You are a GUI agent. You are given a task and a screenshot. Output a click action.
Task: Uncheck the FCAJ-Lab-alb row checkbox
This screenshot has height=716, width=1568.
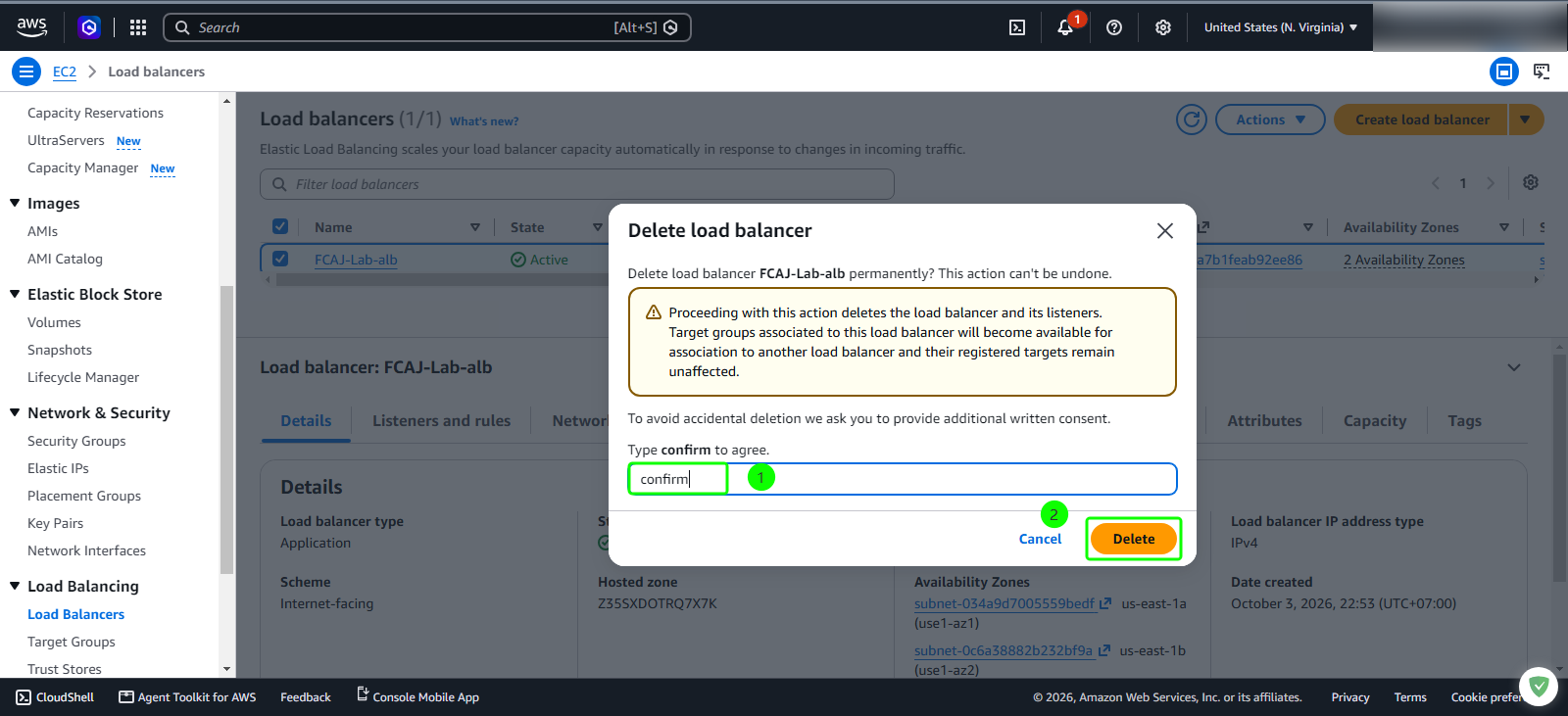pyautogui.click(x=280, y=259)
